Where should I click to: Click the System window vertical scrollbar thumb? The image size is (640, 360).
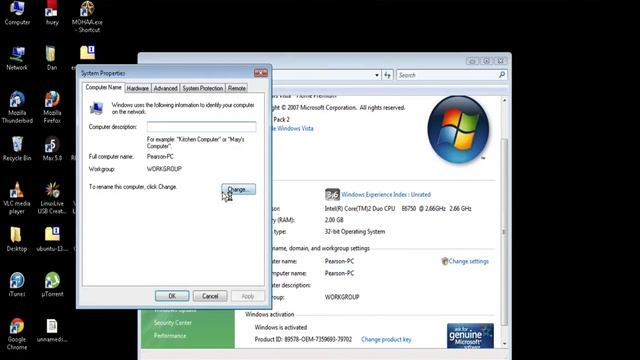point(504,232)
